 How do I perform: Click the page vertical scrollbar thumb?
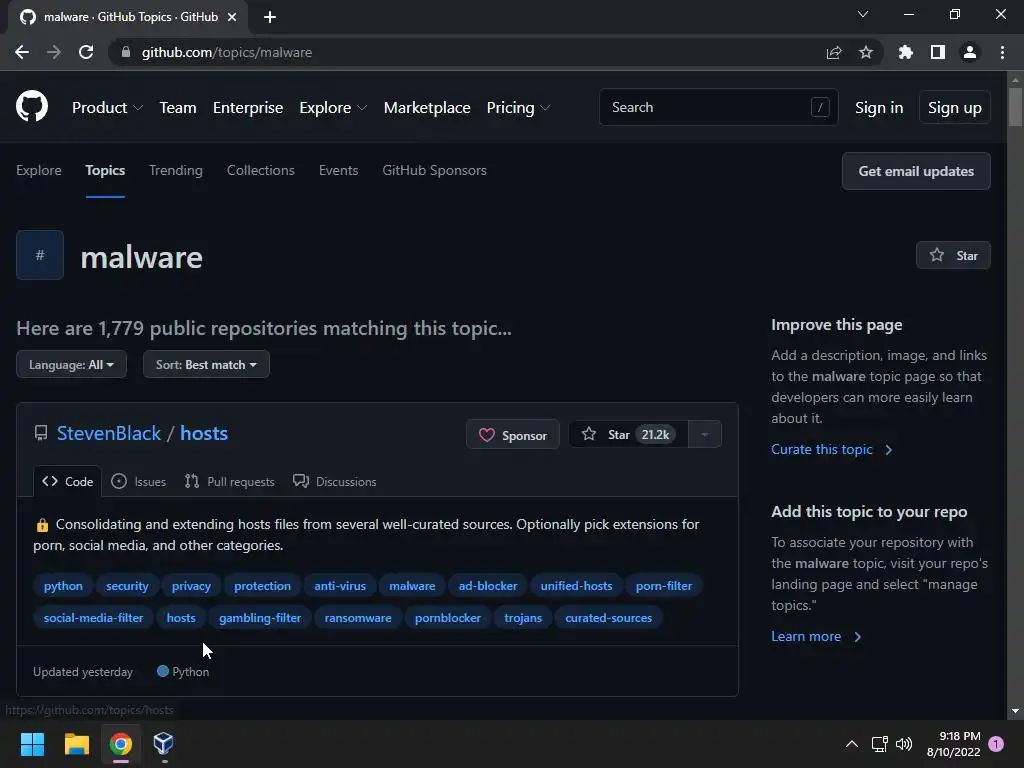click(1015, 106)
